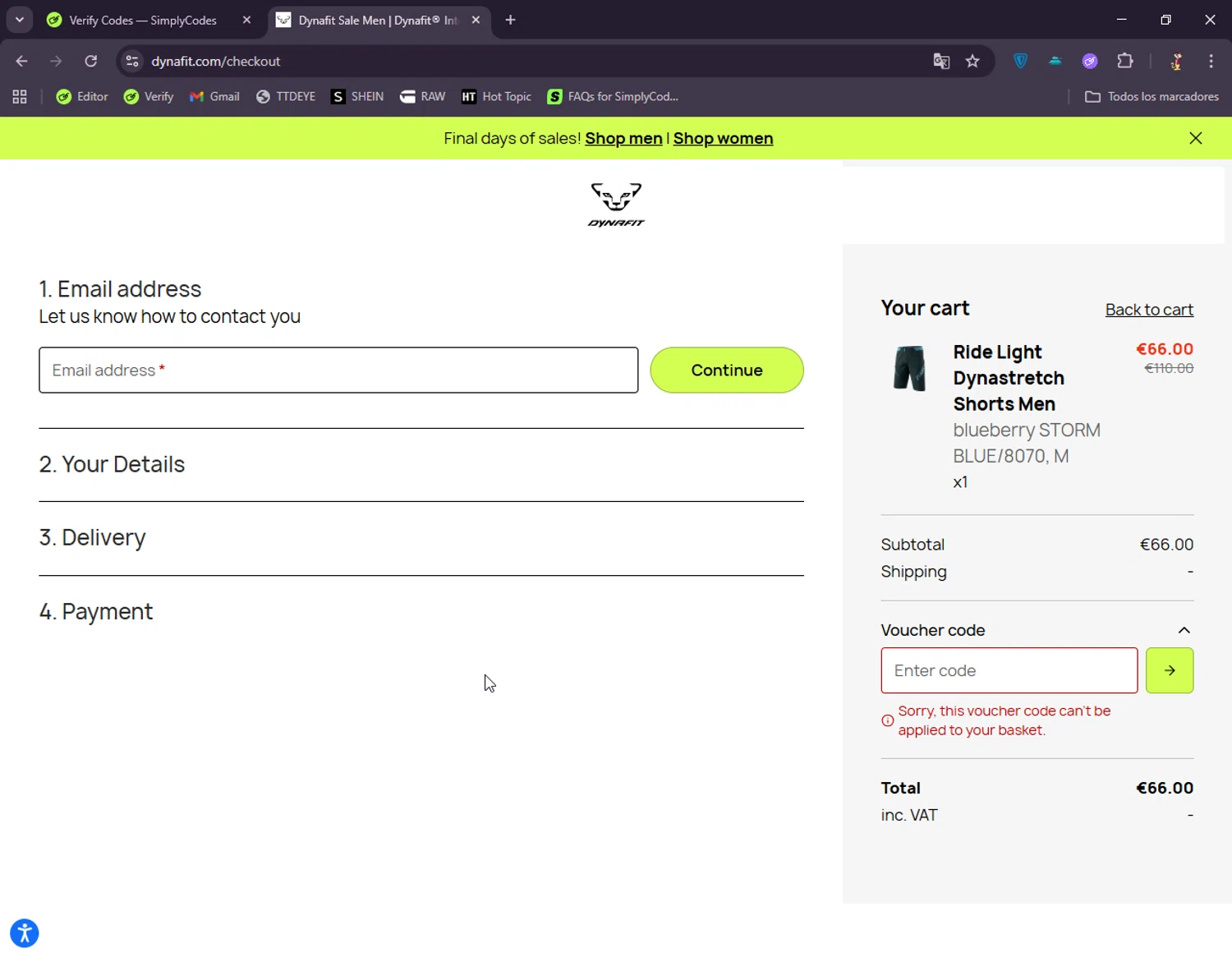Click the Dynafit logo
The width and height of the screenshot is (1232, 957).
616,205
